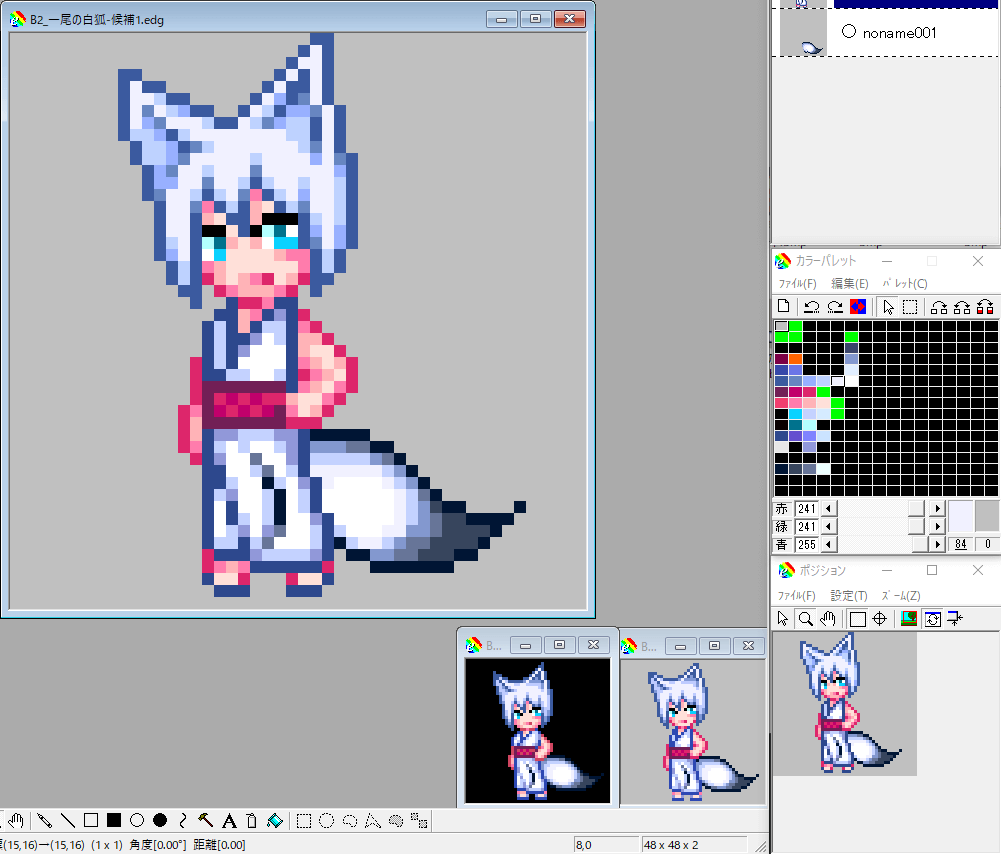The height and width of the screenshot is (854, 1001).
Task: Click the black-background fox preview window
Action: pos(538,731)
